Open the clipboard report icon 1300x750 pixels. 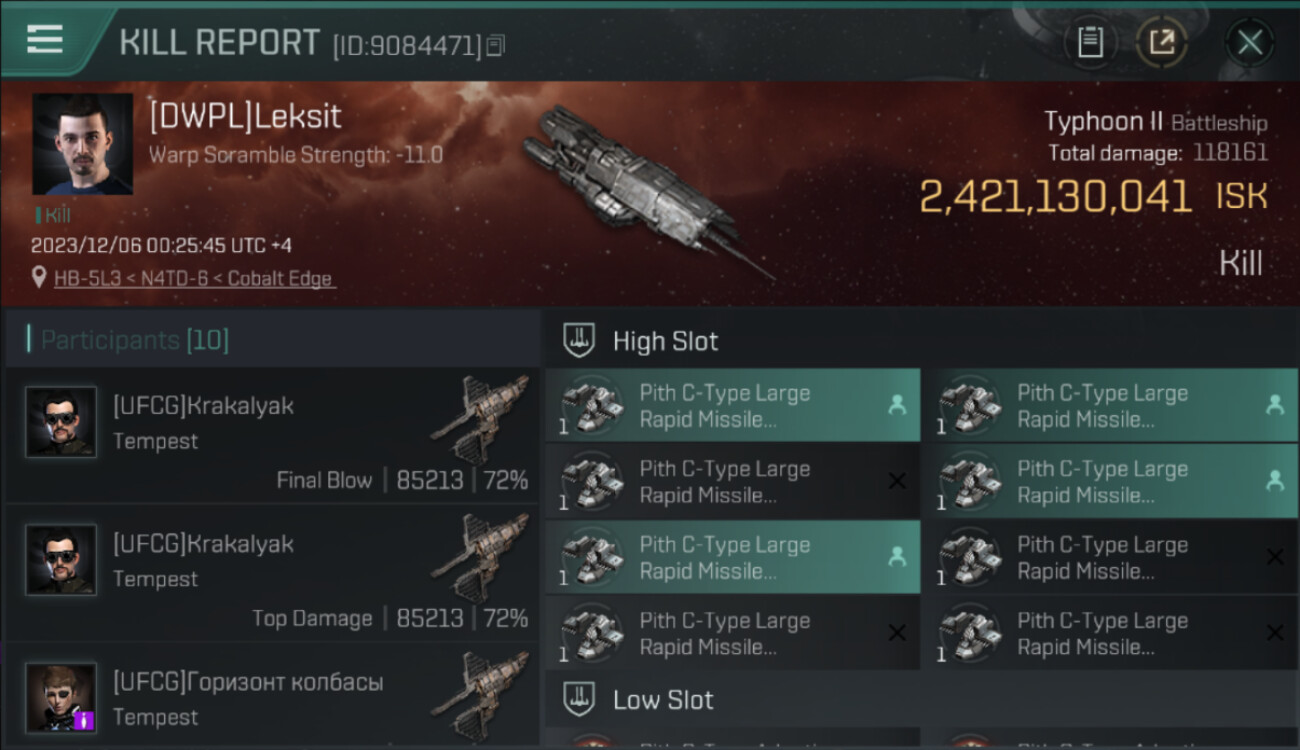(x=1090, y=42)
